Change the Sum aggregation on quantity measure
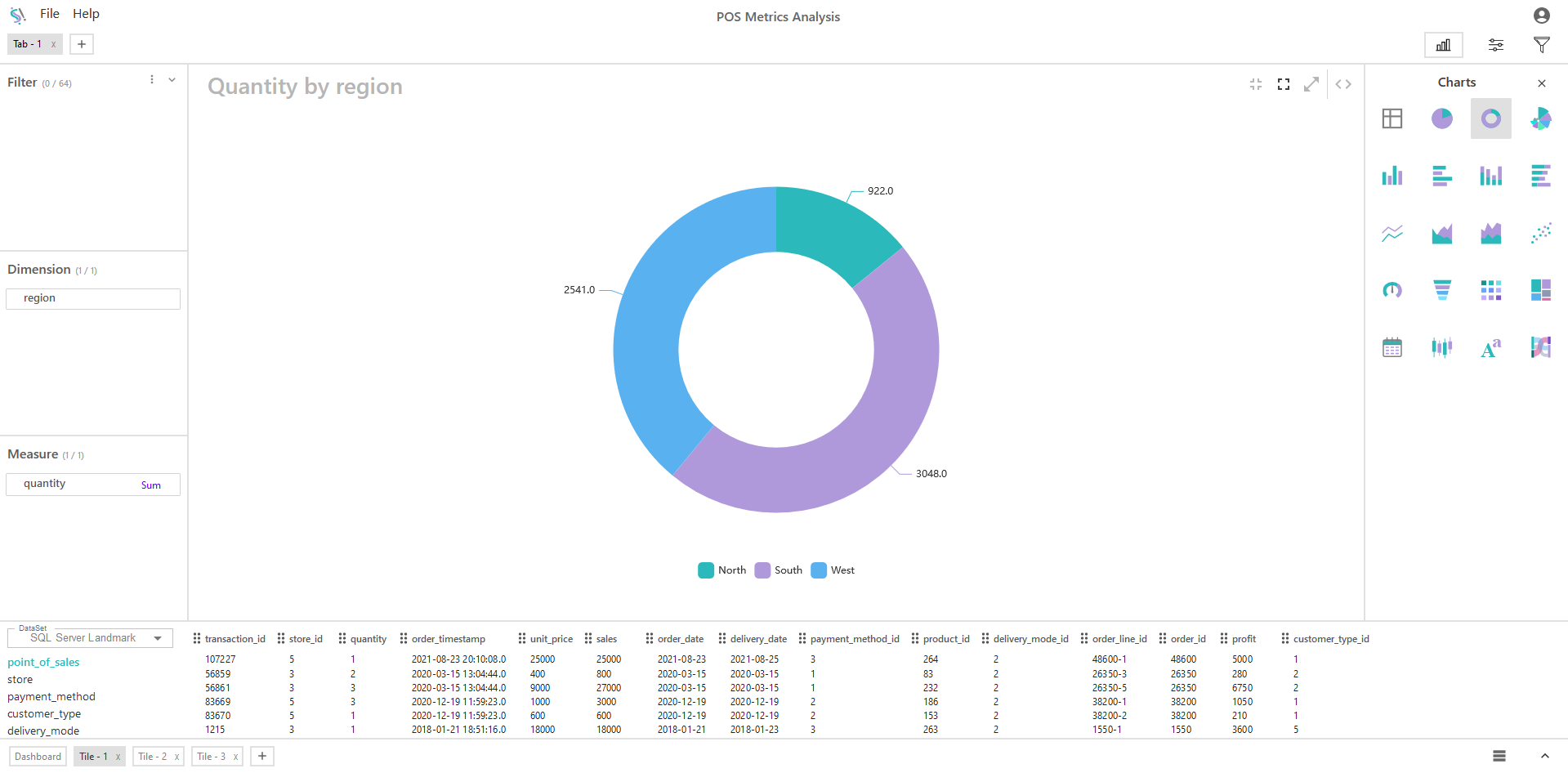This screenshot has height=773, width=1568. pos(150,485)
